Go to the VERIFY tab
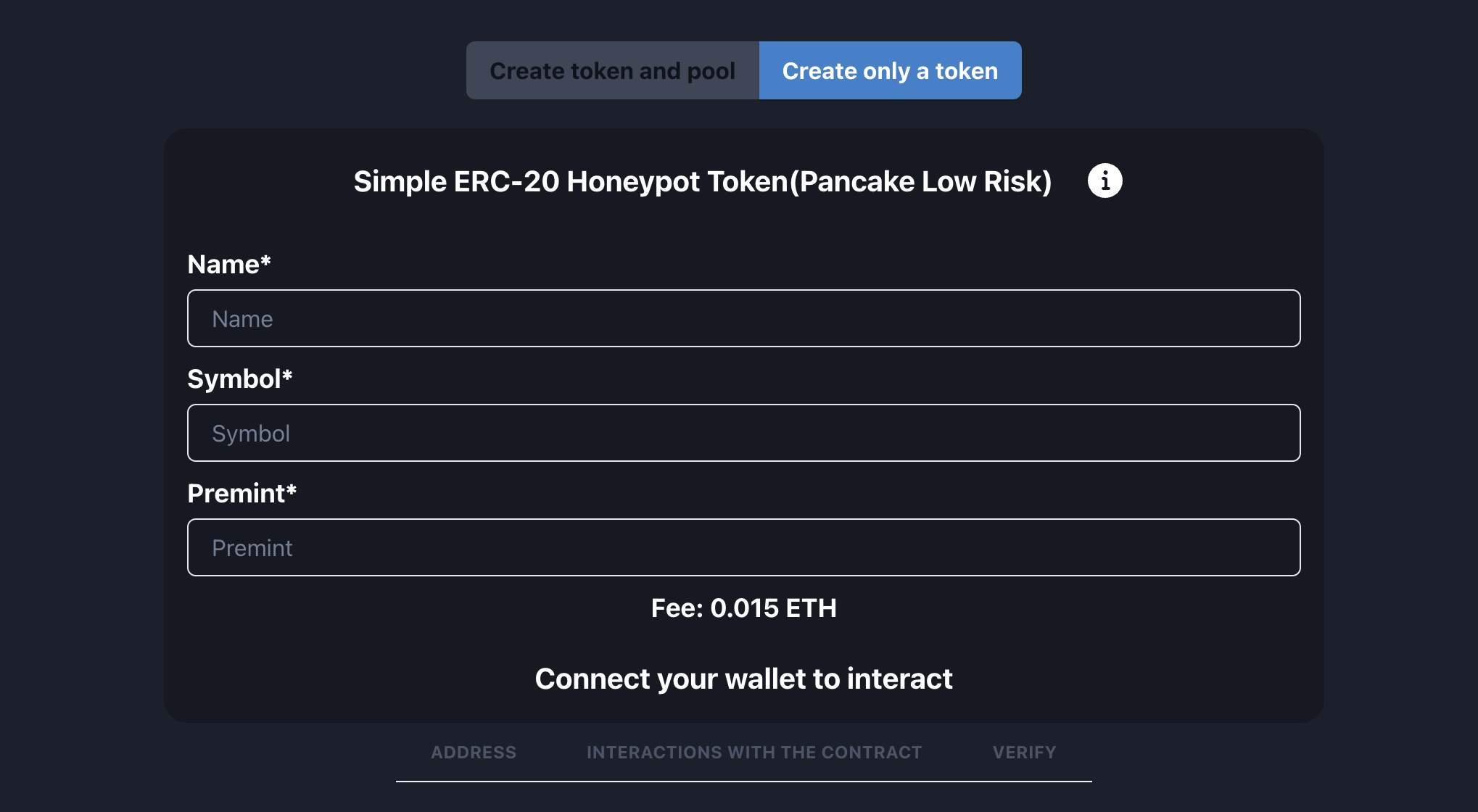 (1024, 753)
